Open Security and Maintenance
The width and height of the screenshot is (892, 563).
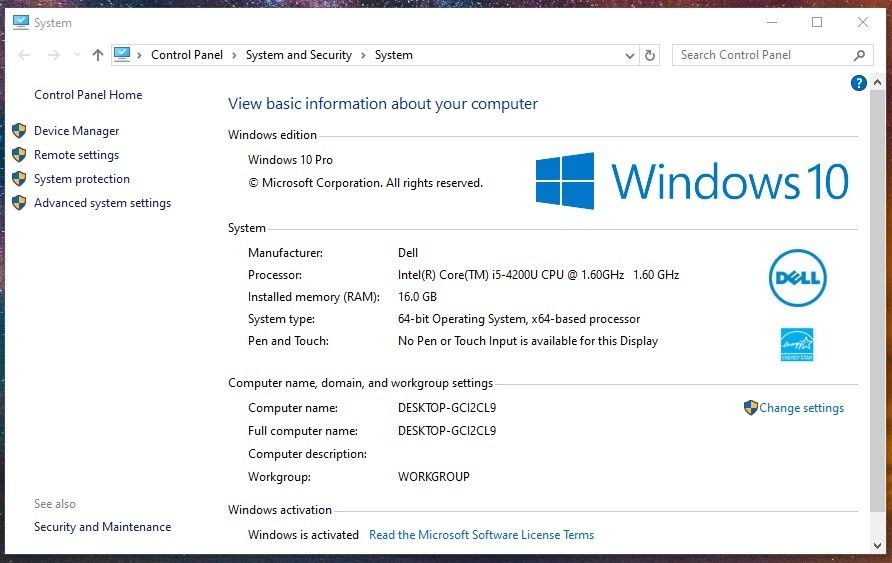pyautogui.click(x=102, y=527)
